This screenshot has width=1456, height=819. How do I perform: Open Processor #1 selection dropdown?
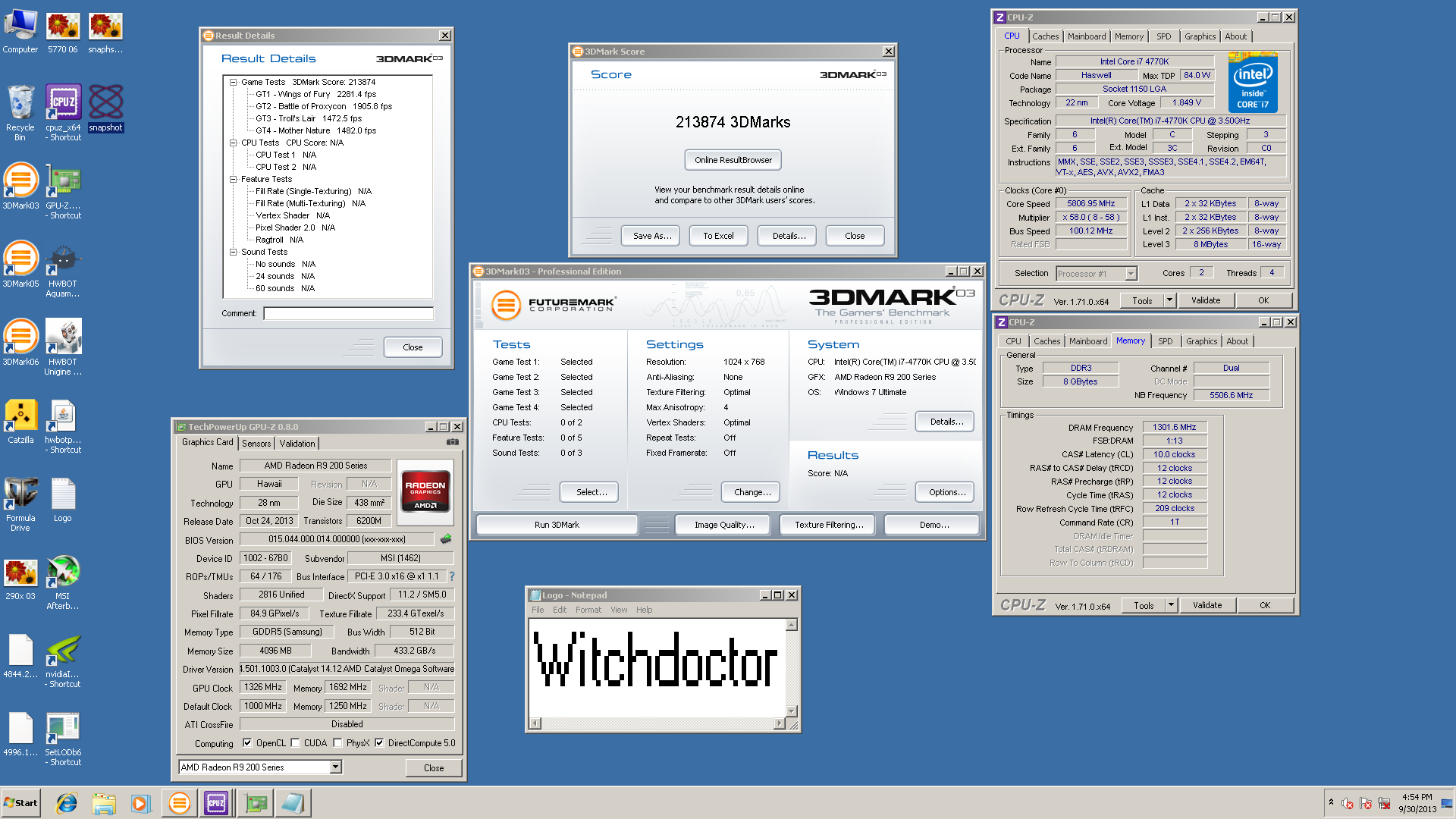(1131, 274)
